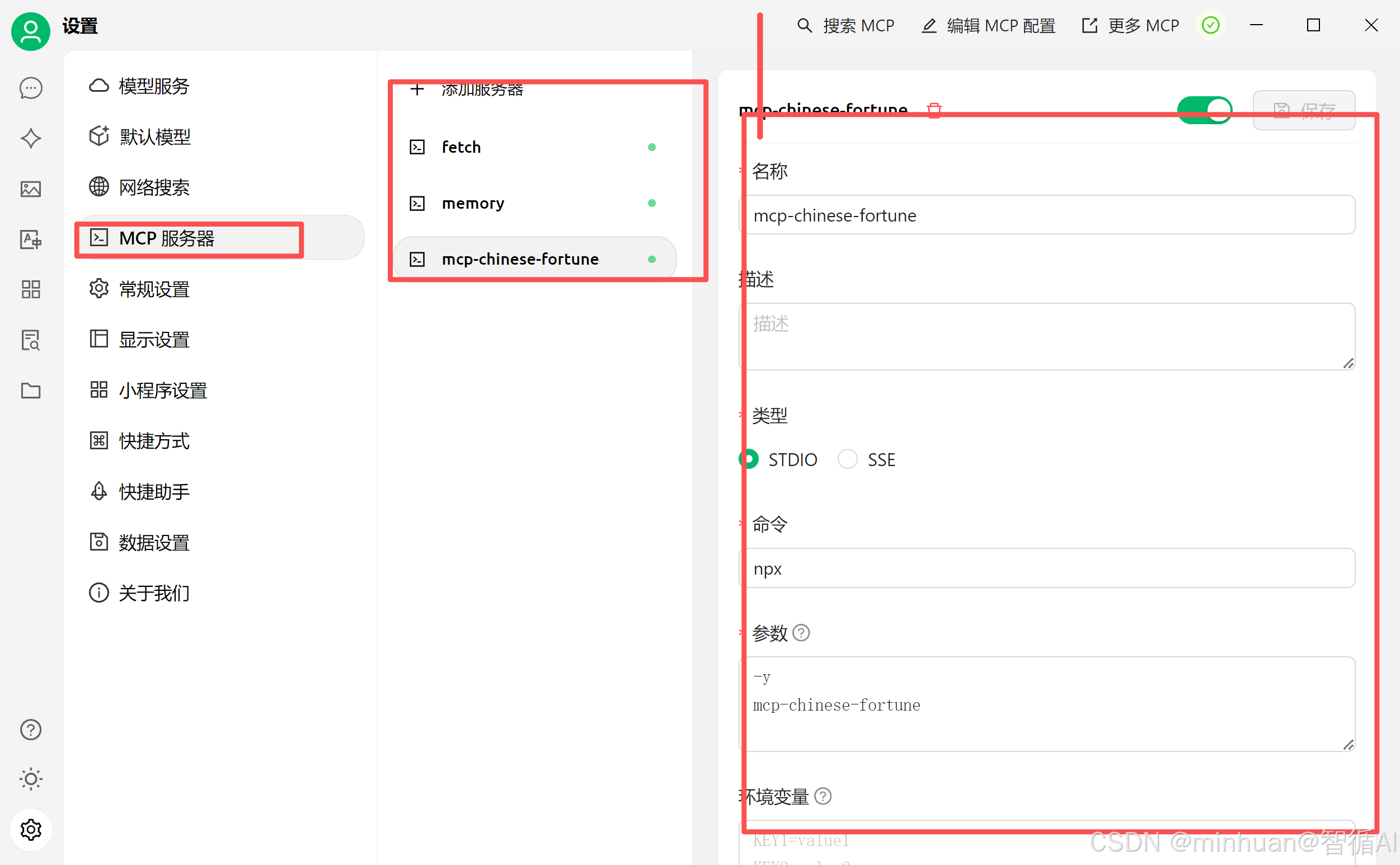This screenshot has height=865, width=1400.
Task: Open the translation sidebar icon
Action: [x=30, y=239]
